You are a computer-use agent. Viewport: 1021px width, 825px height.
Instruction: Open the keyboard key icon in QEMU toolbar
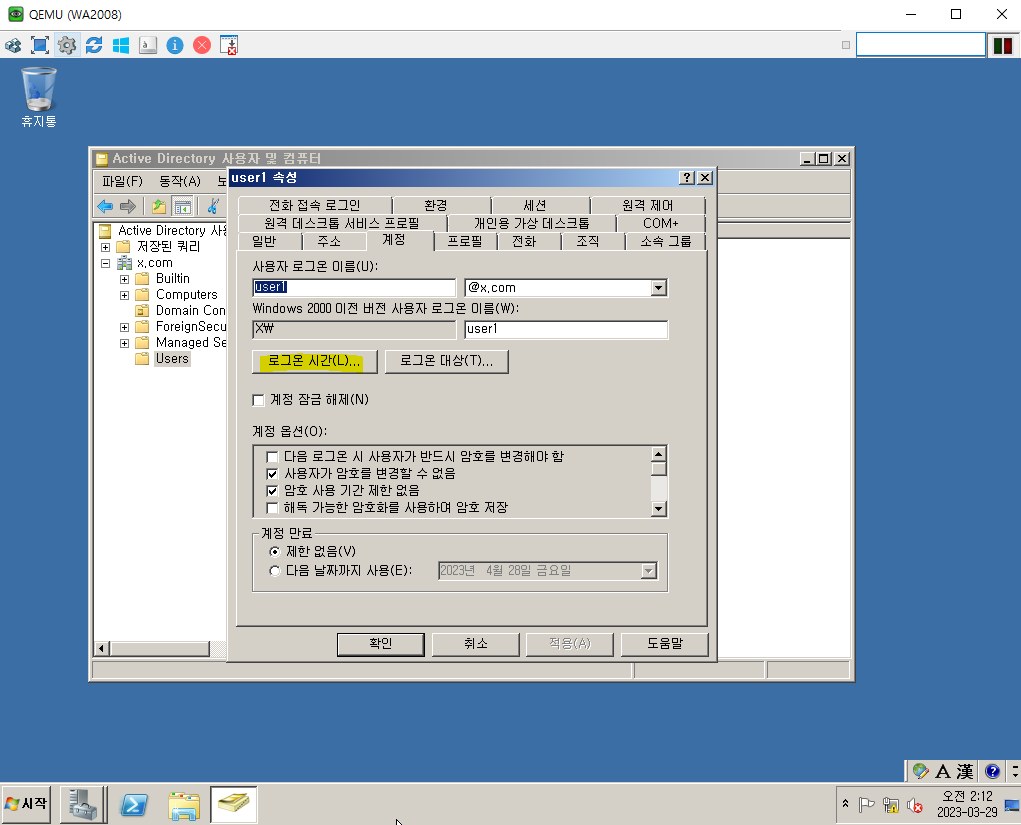click(148, 46)
